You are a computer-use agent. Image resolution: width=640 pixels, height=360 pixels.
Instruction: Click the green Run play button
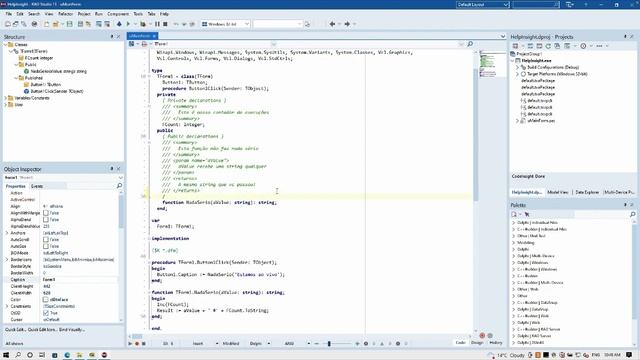point(128,24)
